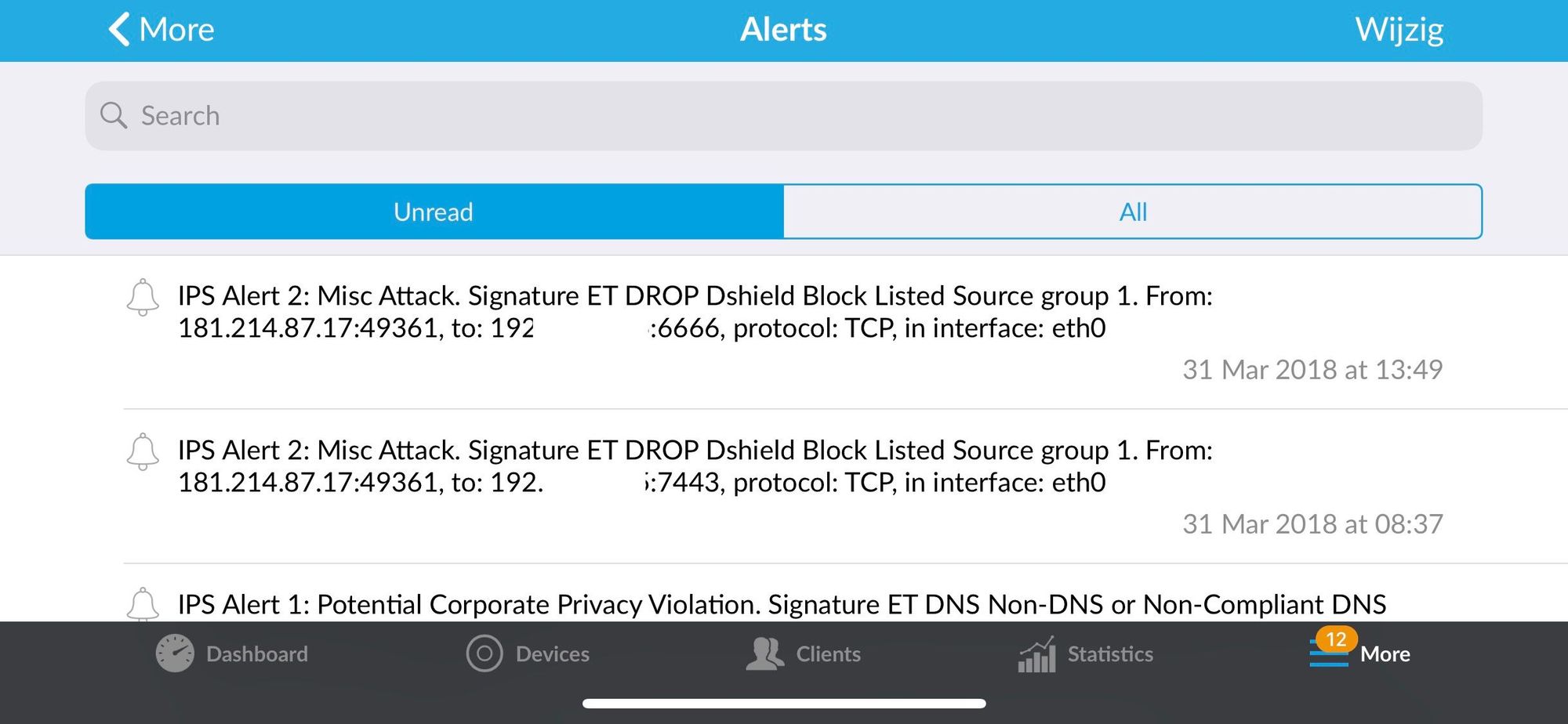Screen dimensions: 1568x724
Task: Click the magnifying glass search icon
Action: pos(114,115)
